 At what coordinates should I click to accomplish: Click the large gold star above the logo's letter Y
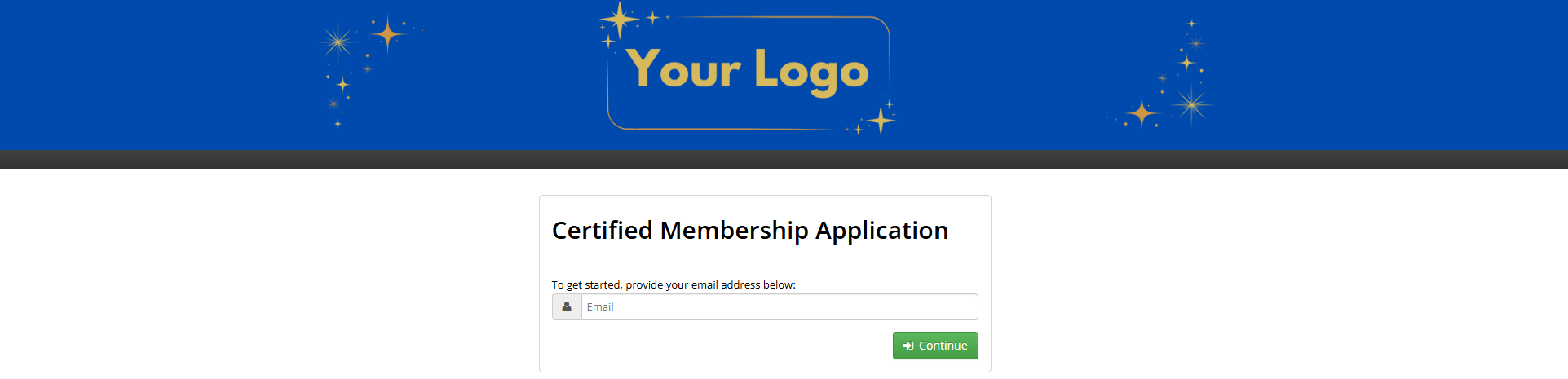point(620,20)
